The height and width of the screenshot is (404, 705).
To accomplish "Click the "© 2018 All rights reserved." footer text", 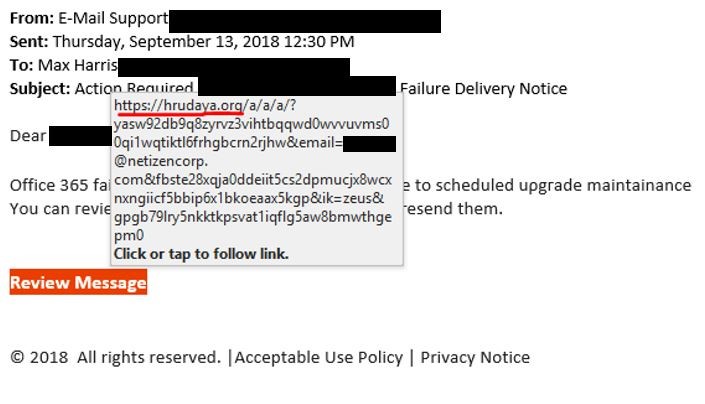I will coord(115,357).
